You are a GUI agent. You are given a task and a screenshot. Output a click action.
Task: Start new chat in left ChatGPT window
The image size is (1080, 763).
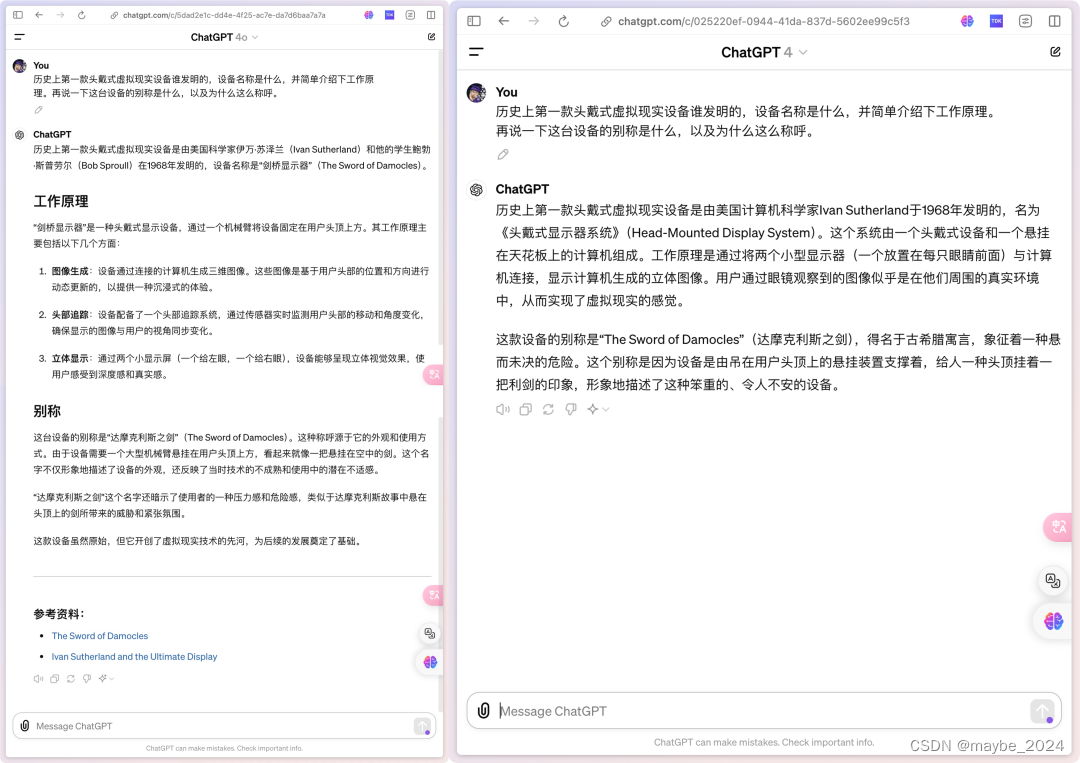pos(431,37)
